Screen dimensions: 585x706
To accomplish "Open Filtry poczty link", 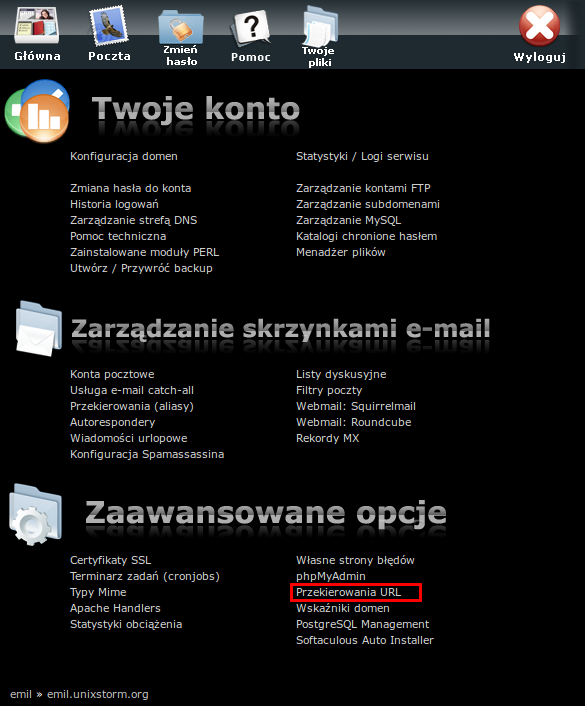I will coord(329,390).
